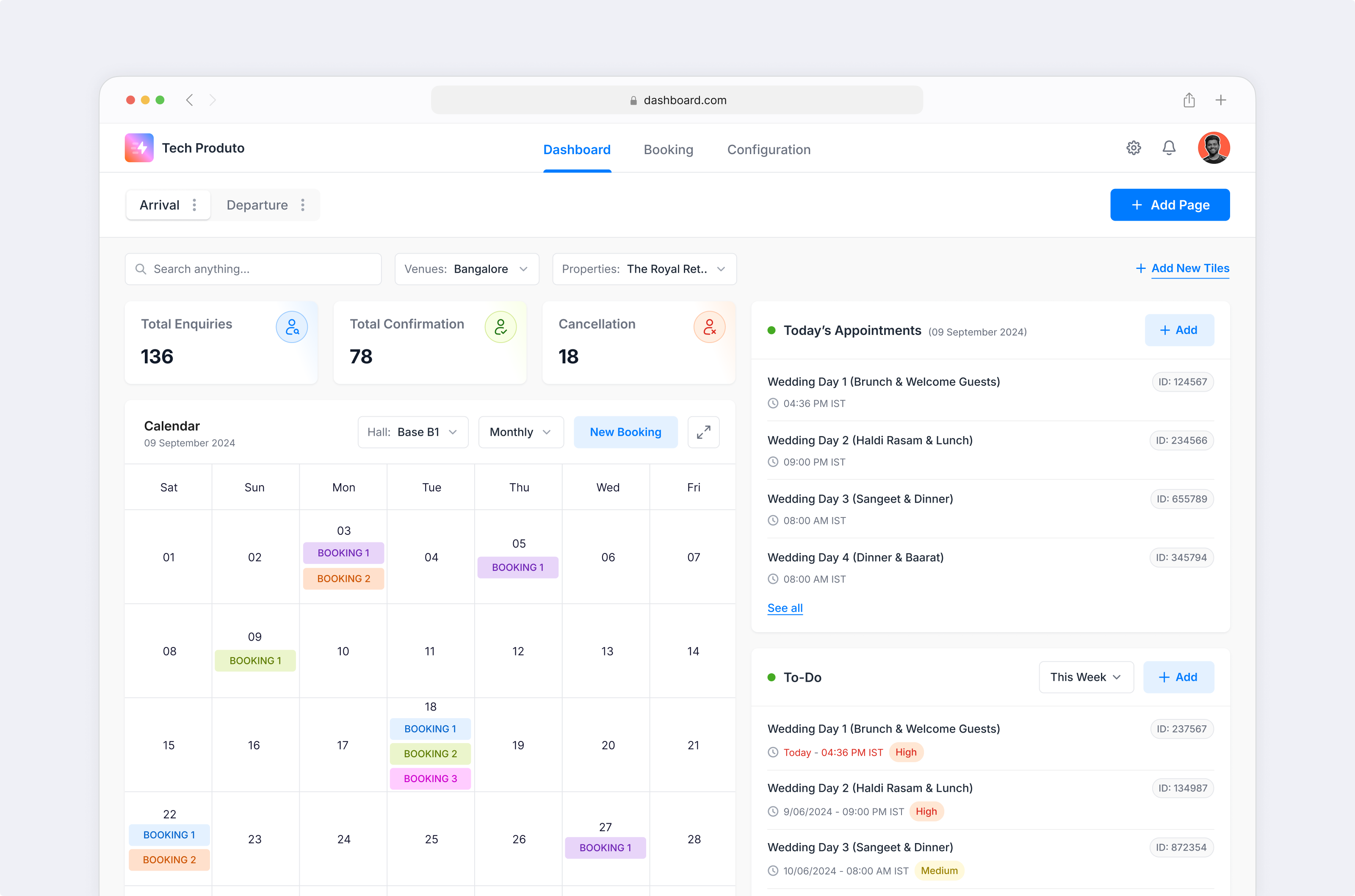Click the Cancellation icon
1355x896 pixels.
point(710,327)
